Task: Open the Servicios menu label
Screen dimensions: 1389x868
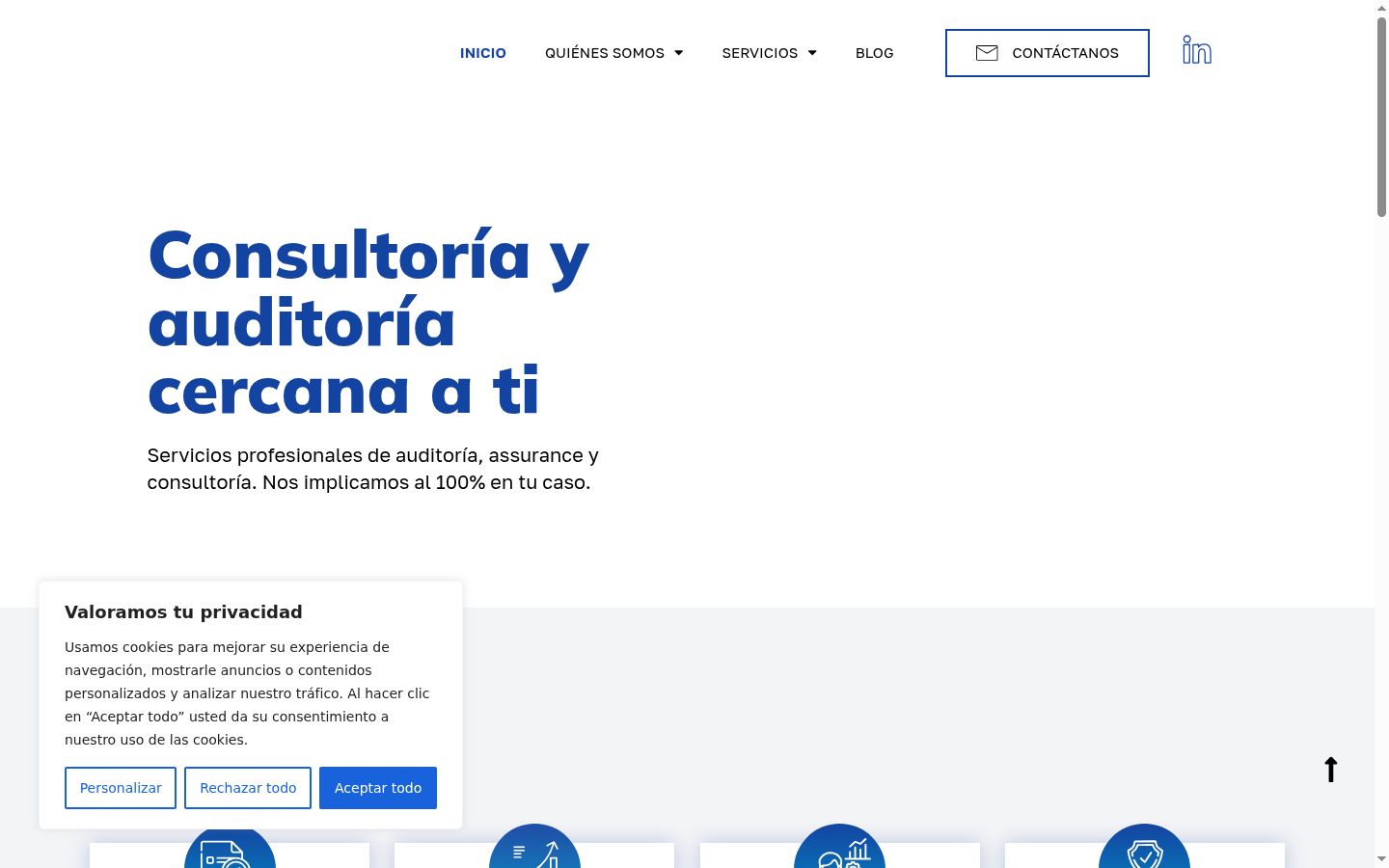Action: click(x=760, y=53)
